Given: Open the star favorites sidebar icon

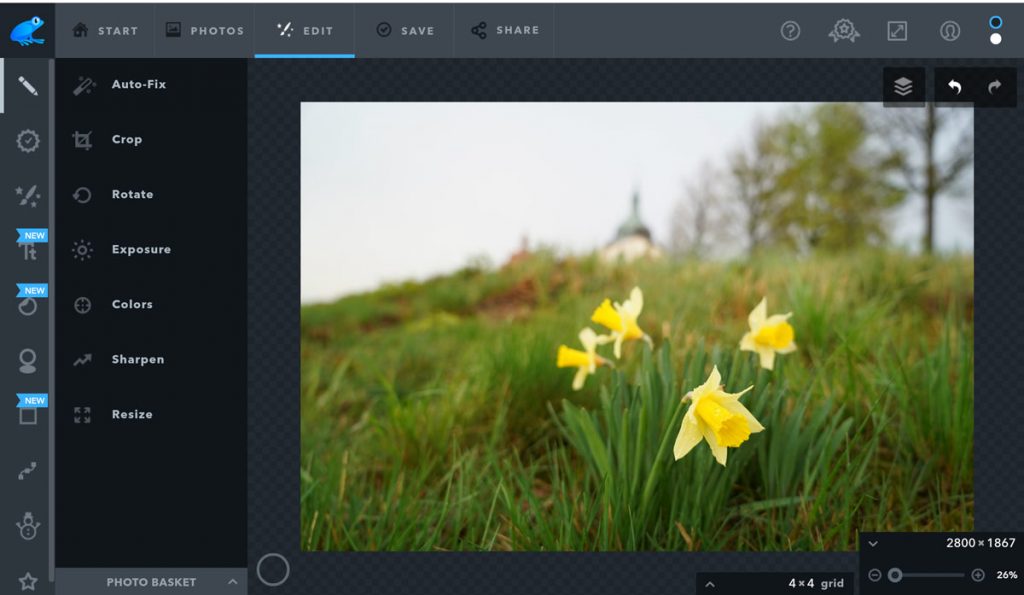Looking at the screenshot, I should pyautogui.click(x=28, y=581).
